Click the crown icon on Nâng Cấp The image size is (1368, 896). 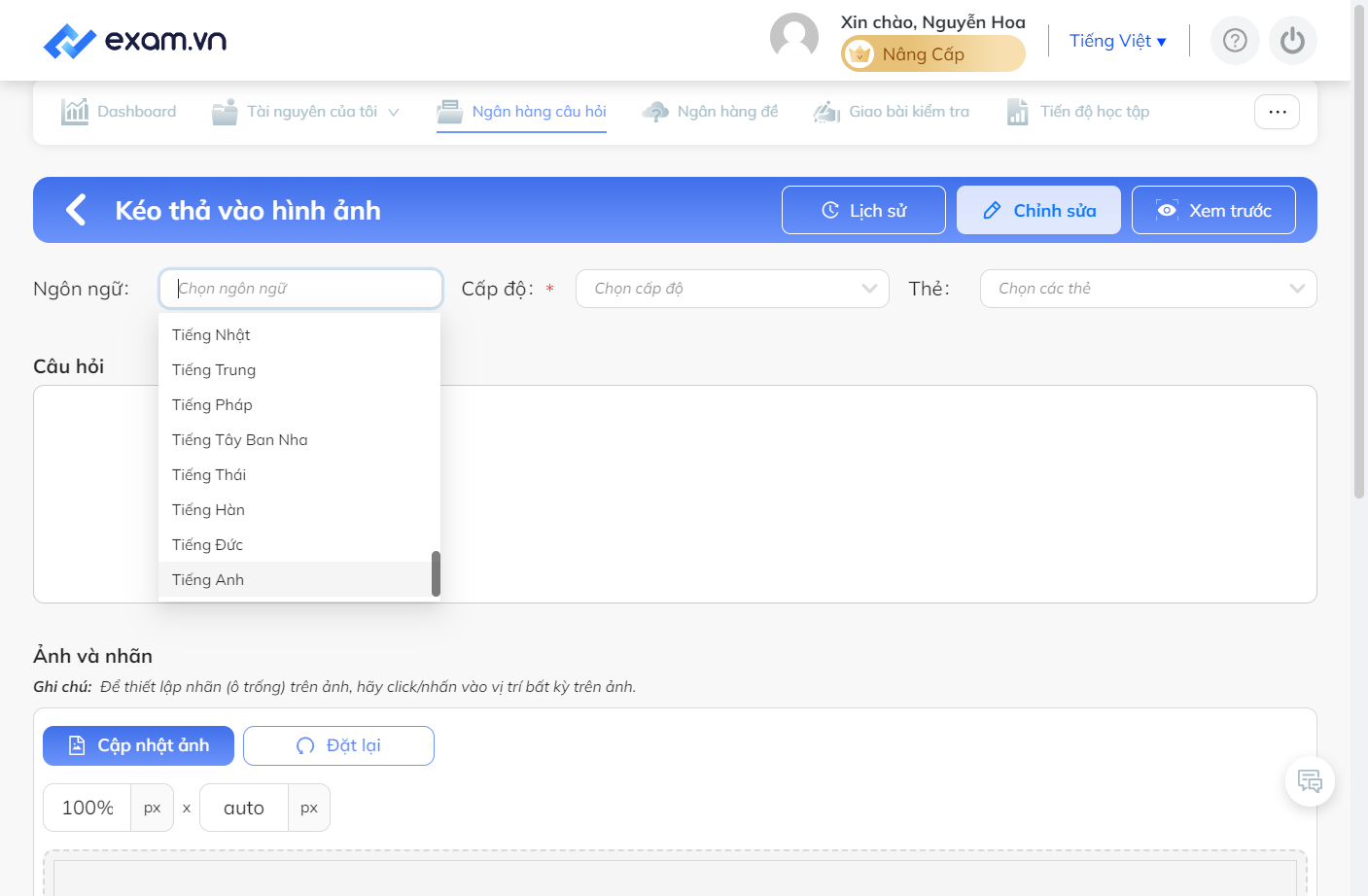pos(859,54)
